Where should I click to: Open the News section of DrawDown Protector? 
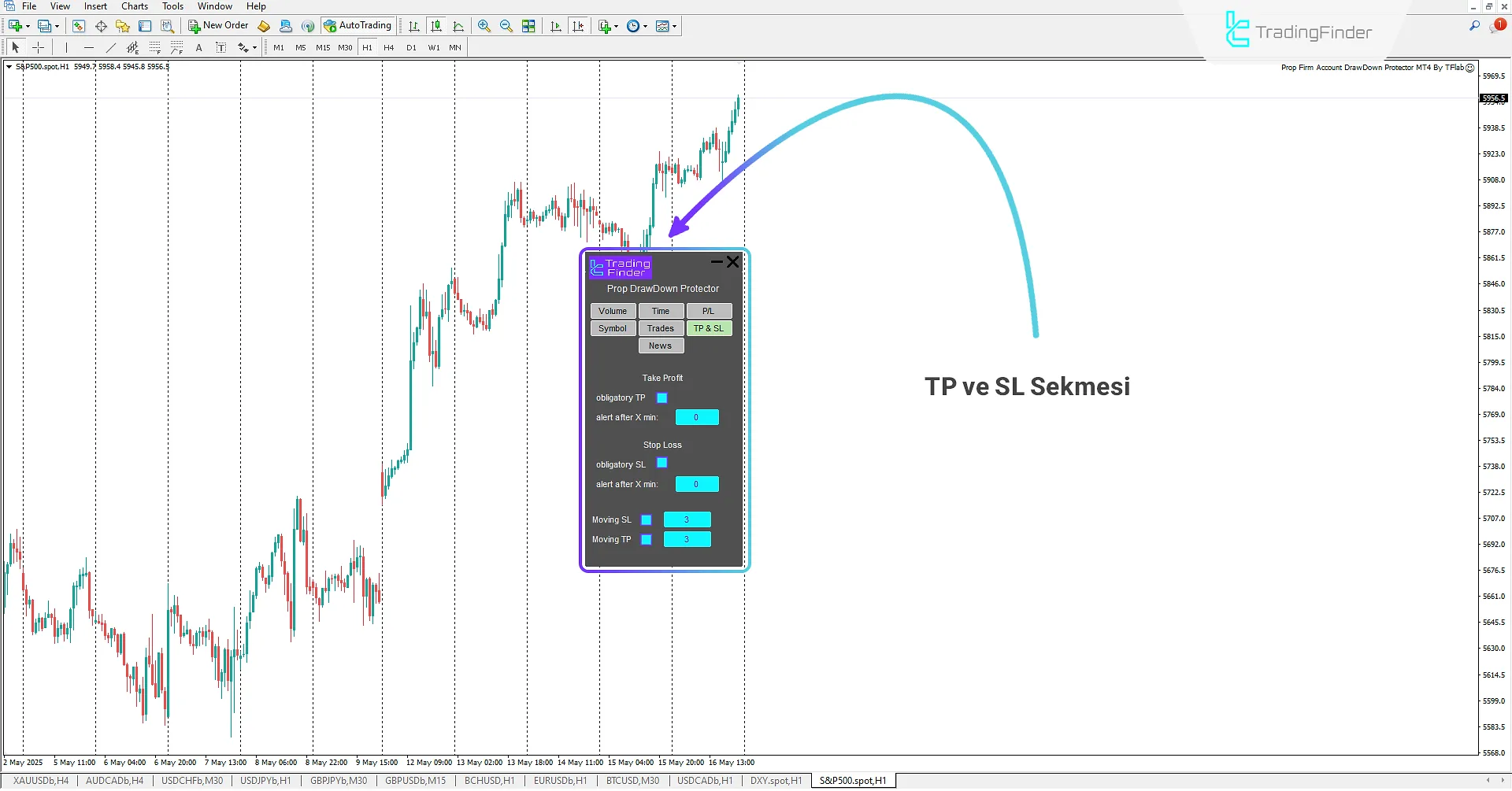tap(661, 345)
